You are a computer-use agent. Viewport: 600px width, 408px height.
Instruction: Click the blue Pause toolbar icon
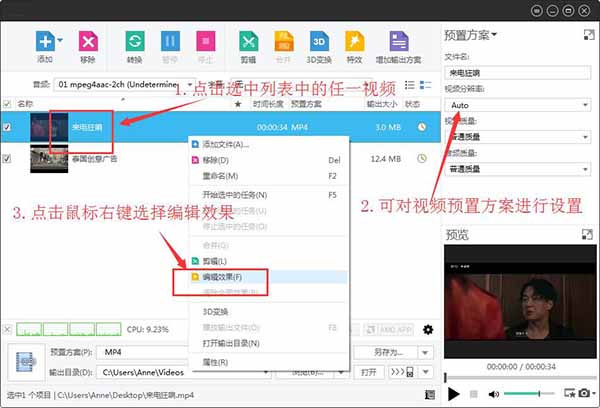pos(170,41)
